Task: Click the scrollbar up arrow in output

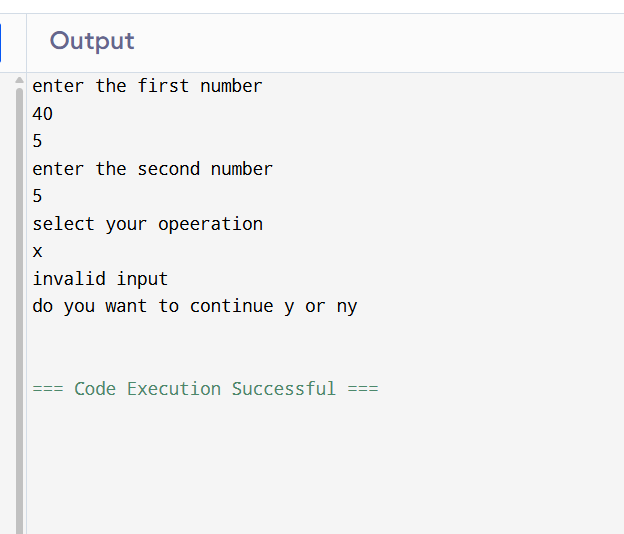Action: click(x=18, y=81)
